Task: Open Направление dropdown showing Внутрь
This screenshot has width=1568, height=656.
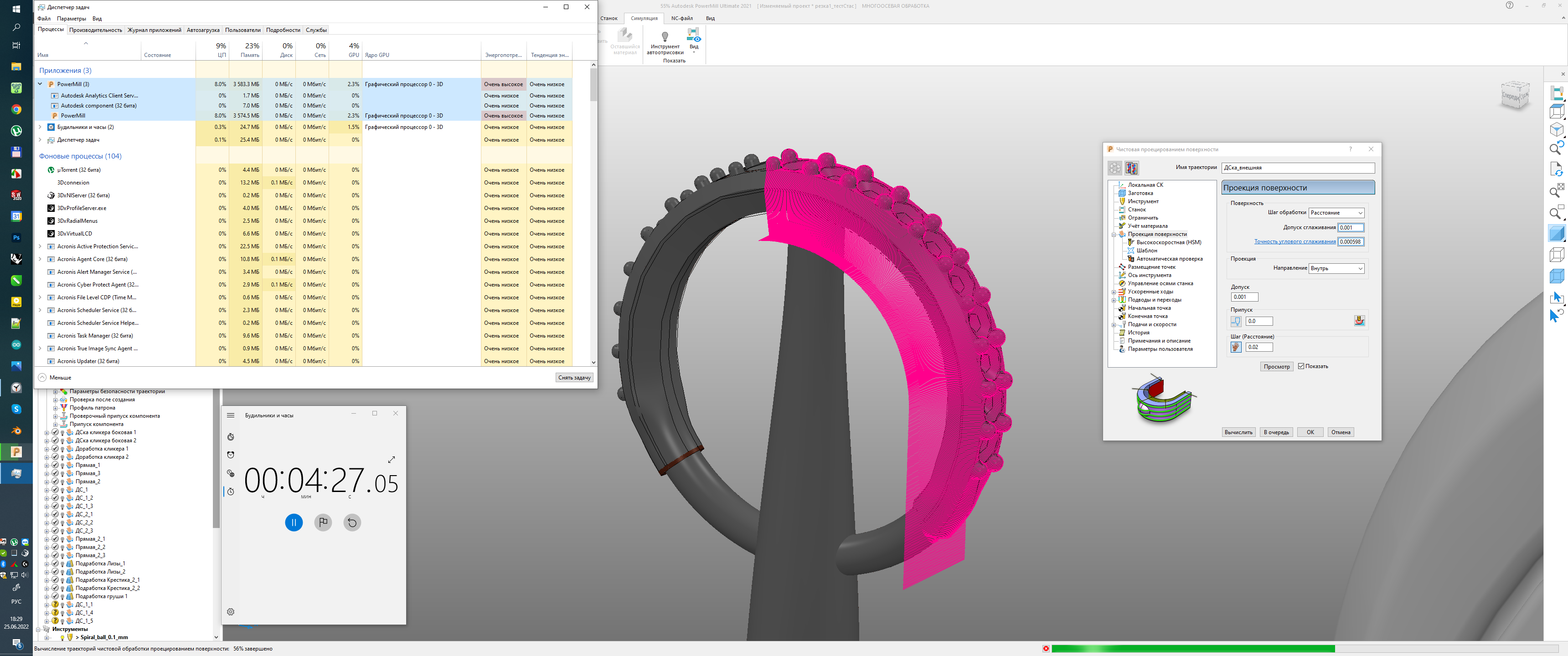Action: point(1336,268)
